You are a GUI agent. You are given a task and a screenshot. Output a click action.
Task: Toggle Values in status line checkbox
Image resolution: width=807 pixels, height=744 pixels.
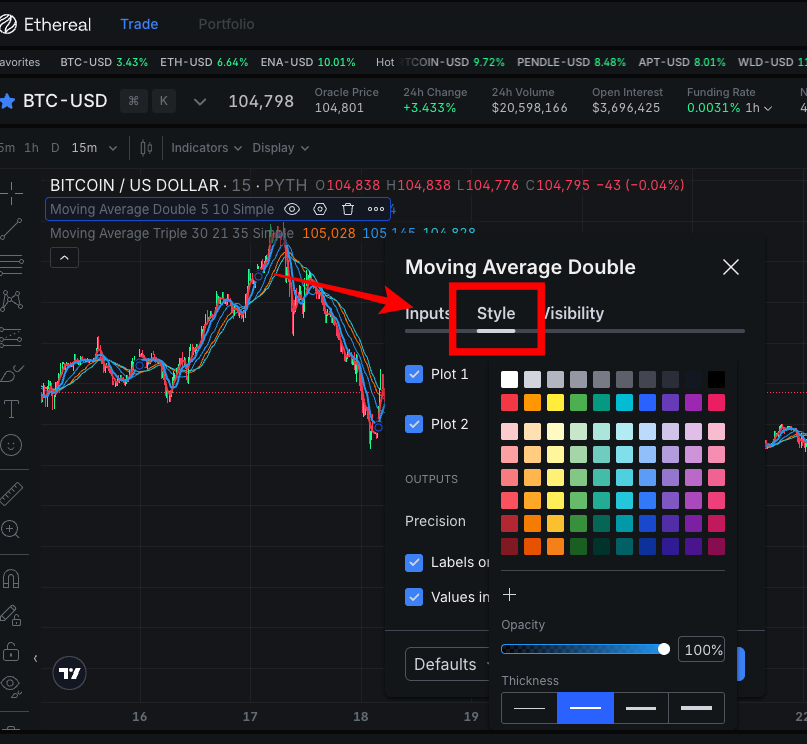[x=414, y=597]
